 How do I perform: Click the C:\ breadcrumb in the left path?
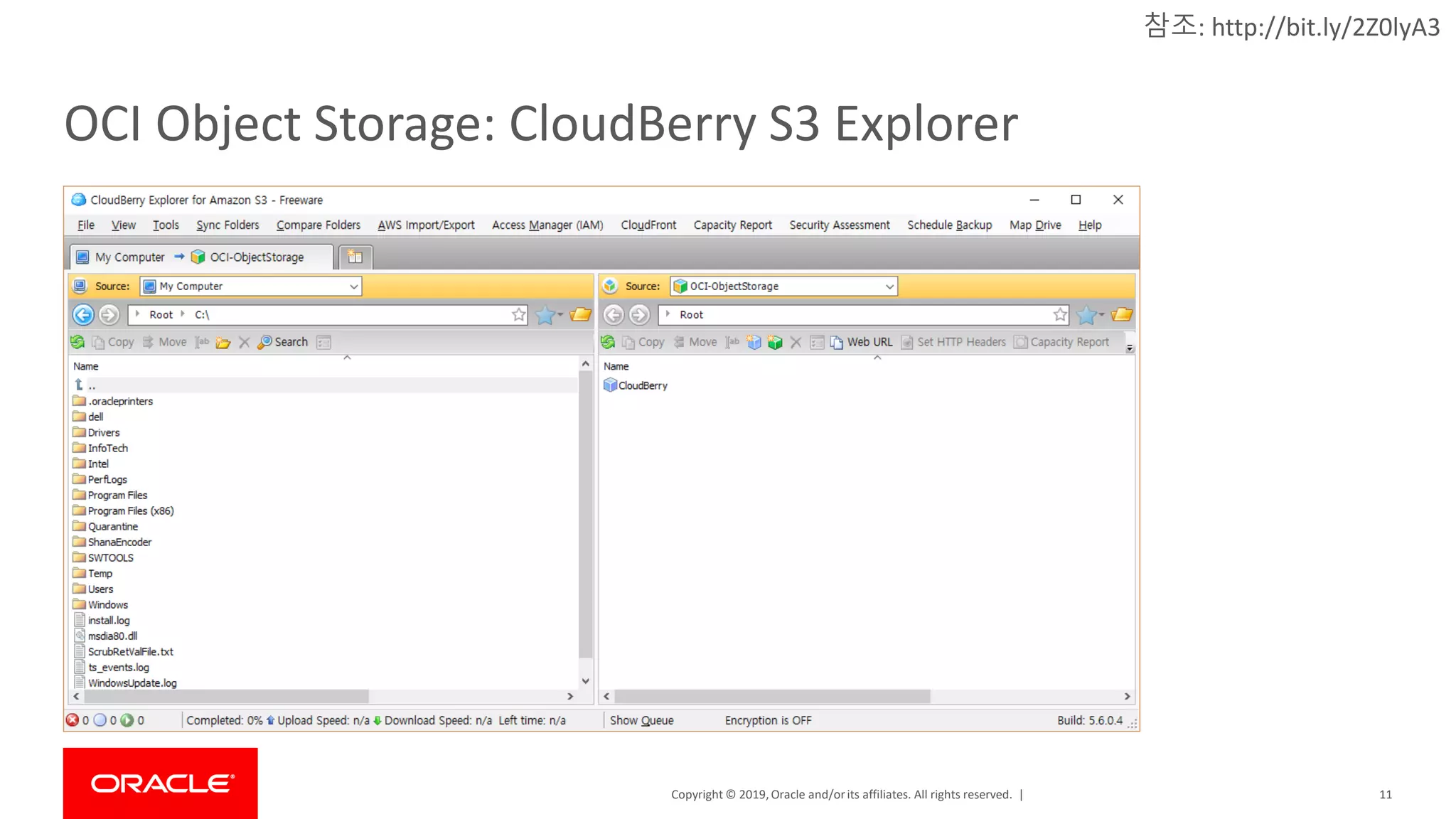pos(202,315)
